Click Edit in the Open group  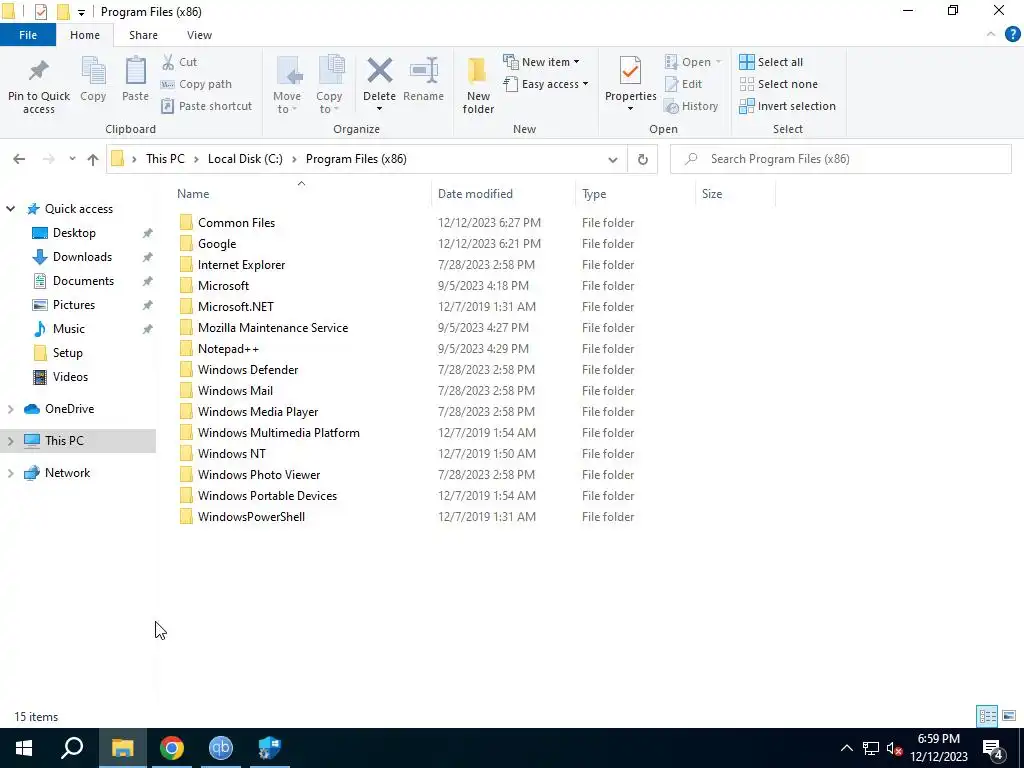click(x=683, y=84)
